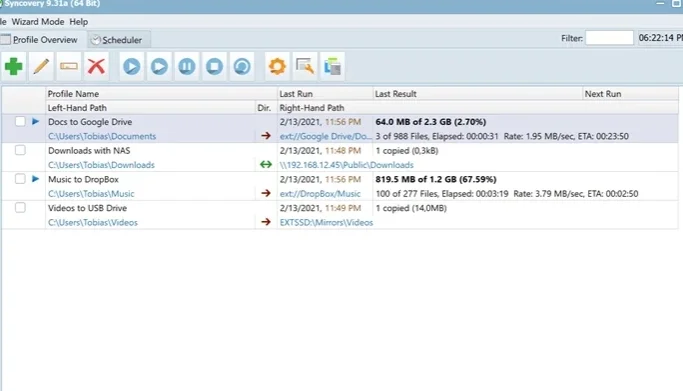This screenshot has width=683, height=391.
Task: Check the Videos to USB Drive checkbox
Action: pyautogui.click(x=20, y=208)
